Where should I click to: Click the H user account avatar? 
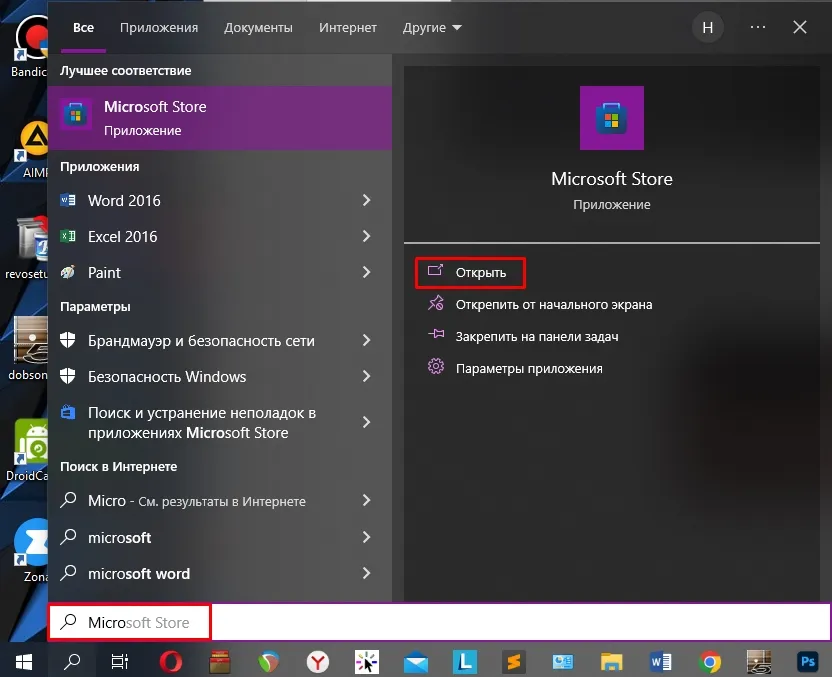click(x=708, y=28)
